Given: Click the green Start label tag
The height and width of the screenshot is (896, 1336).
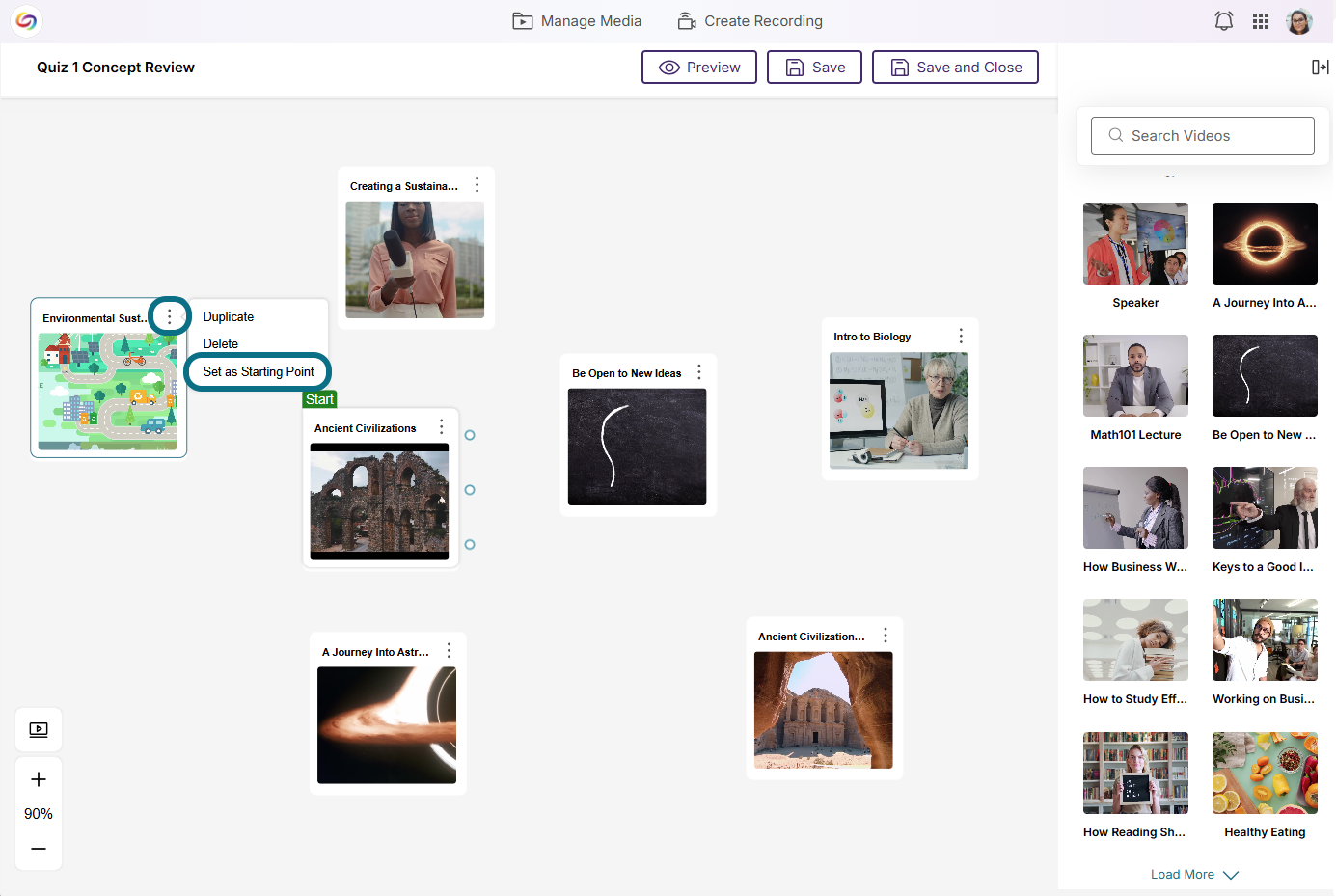Looking at the screenshot, I should [x=319, y=399].
